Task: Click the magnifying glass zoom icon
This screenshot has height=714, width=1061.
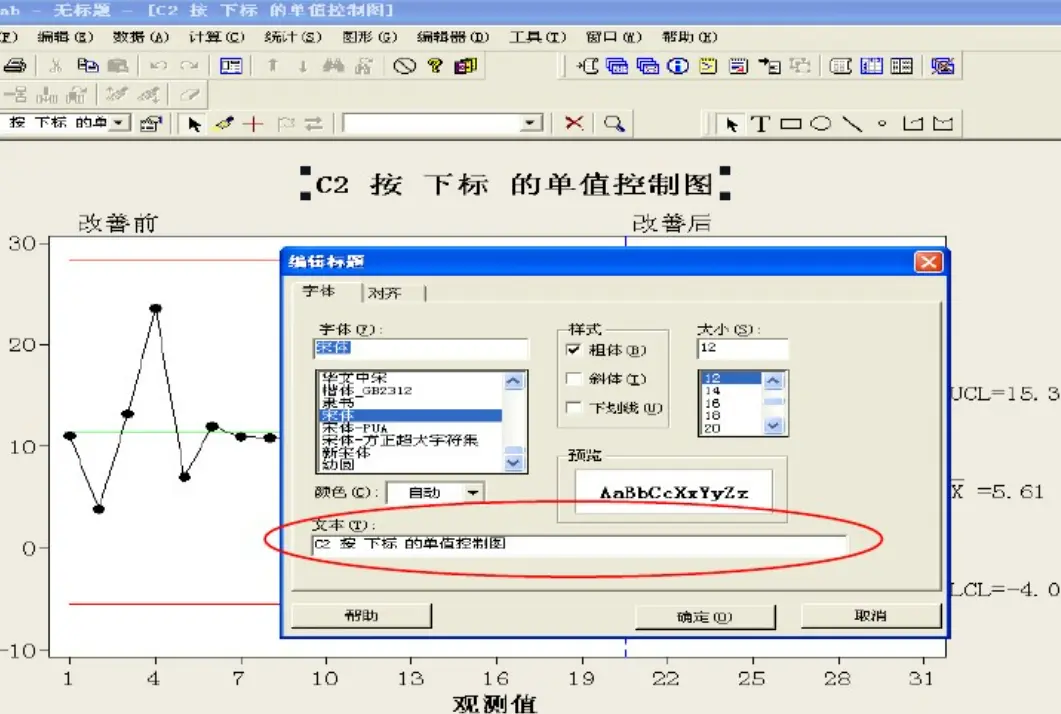Action: 614,123
